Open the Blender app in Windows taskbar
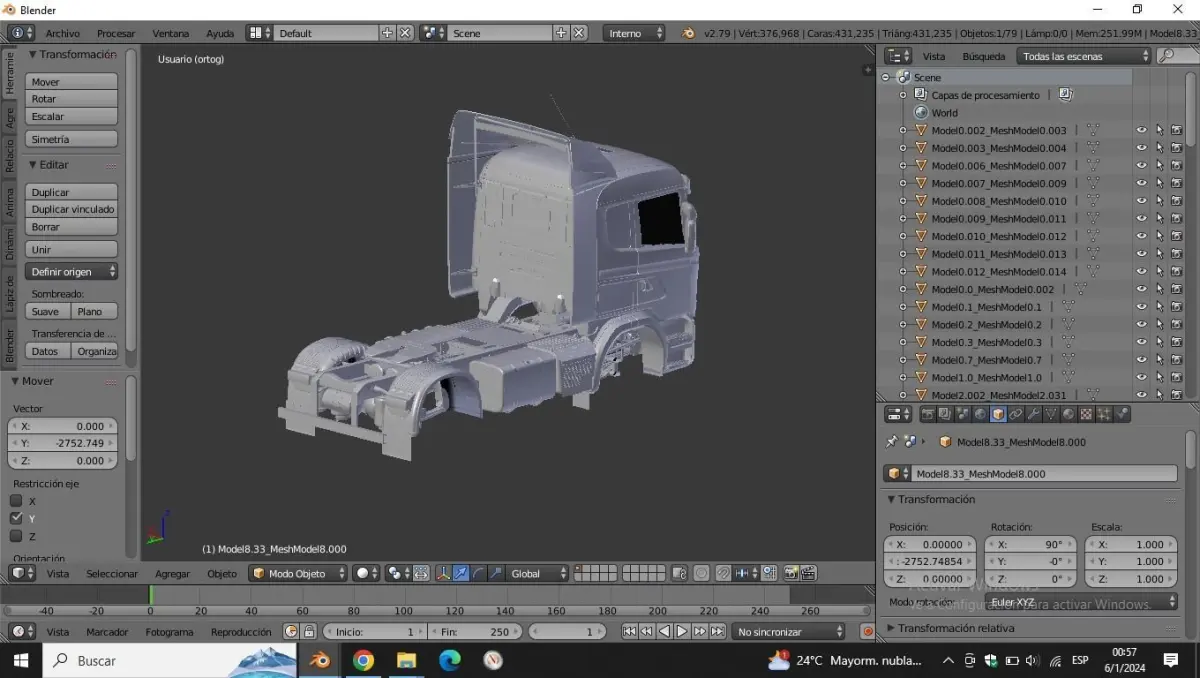 click(x=320, y=660)
